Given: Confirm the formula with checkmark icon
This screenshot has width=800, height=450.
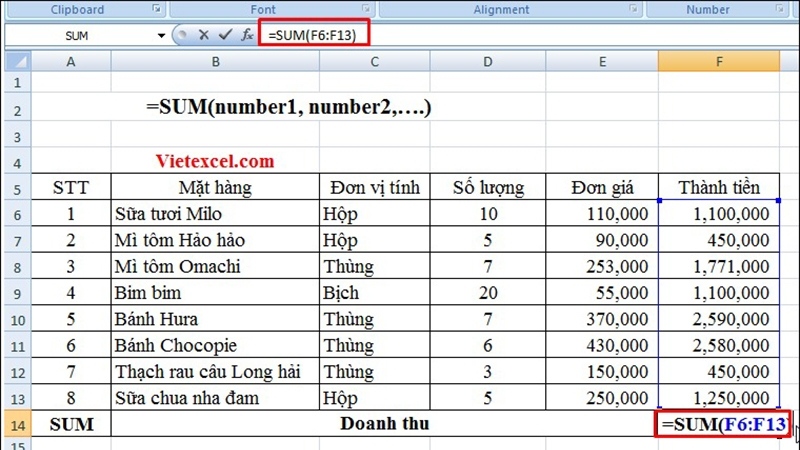Looking at the screenshot, I should 225,35.
